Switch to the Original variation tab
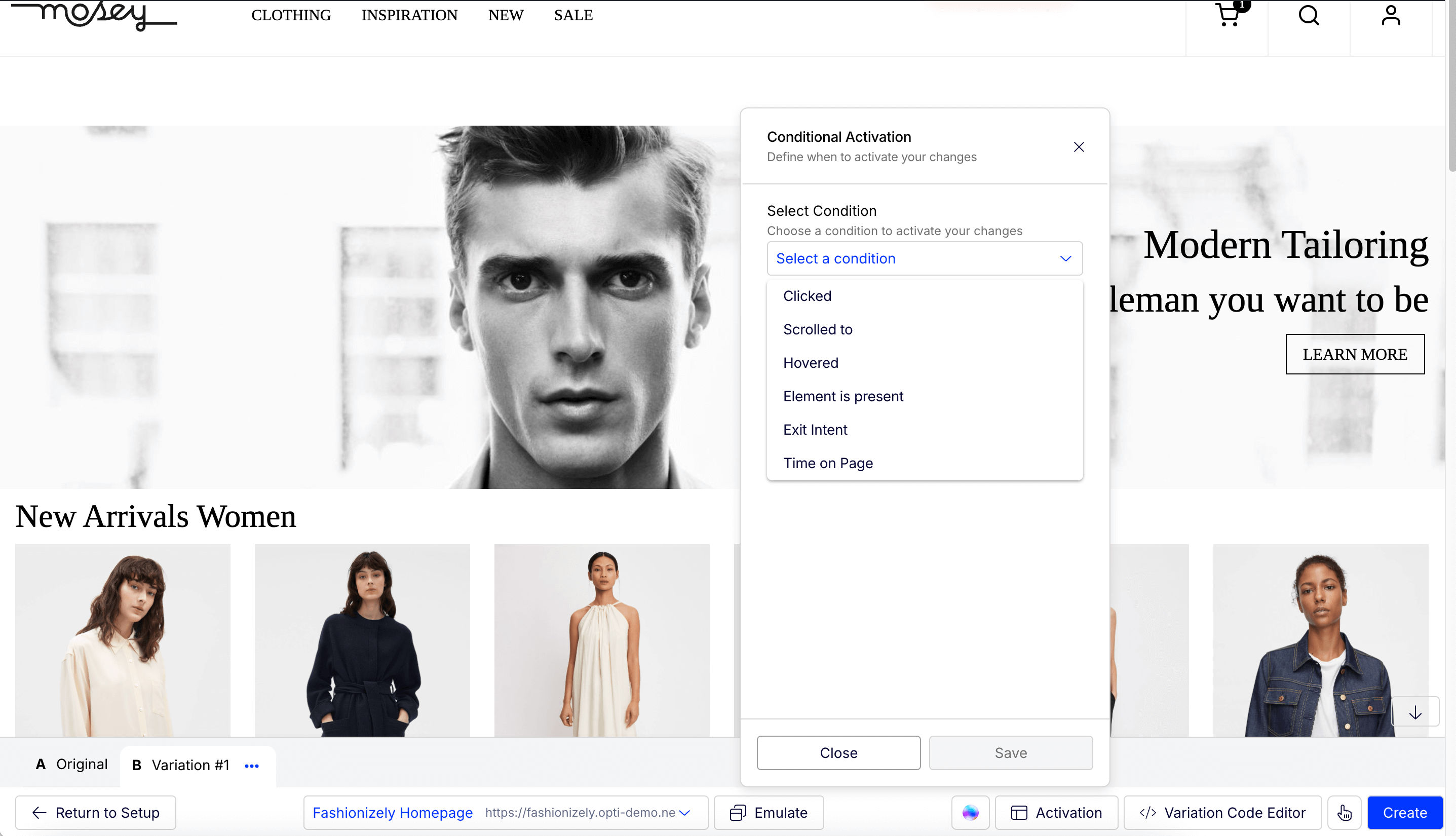Screen dimensions: 1456x836 [x=72, y=764]
